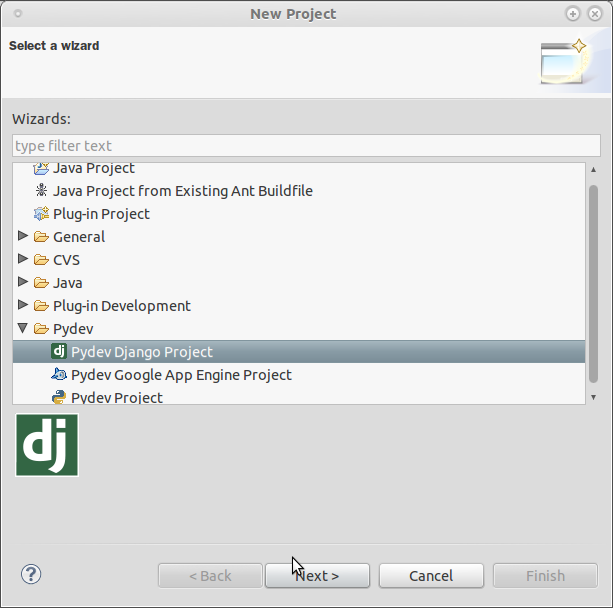613x608 pixels.
Task: Click the dj icon of Pydev Django Project row
Action: (x=59, y=351)
